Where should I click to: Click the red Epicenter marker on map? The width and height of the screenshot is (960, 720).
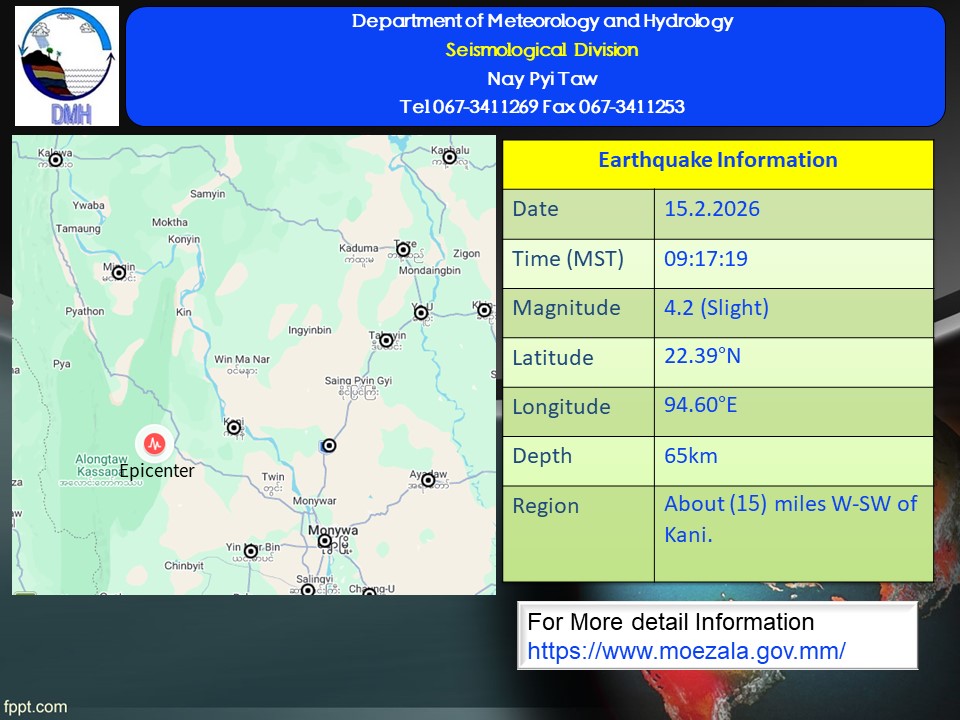pos(154,442)
